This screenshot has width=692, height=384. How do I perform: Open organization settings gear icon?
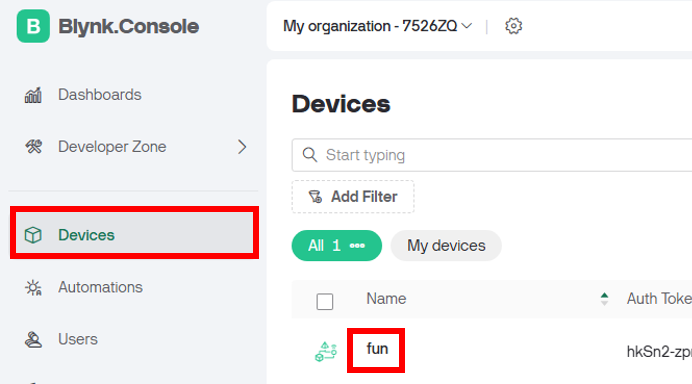[x=513, y=26]
